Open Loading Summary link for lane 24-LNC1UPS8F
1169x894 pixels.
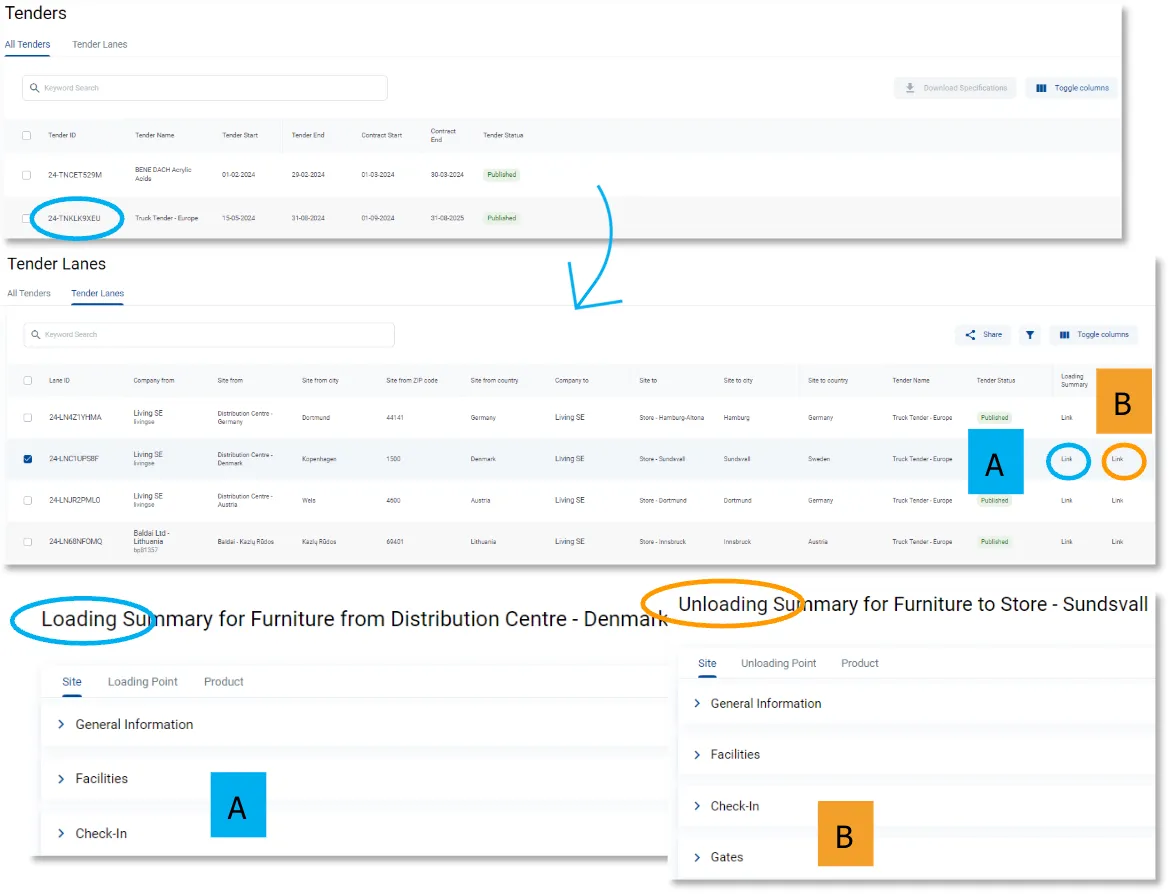[x=1066, y=459]
